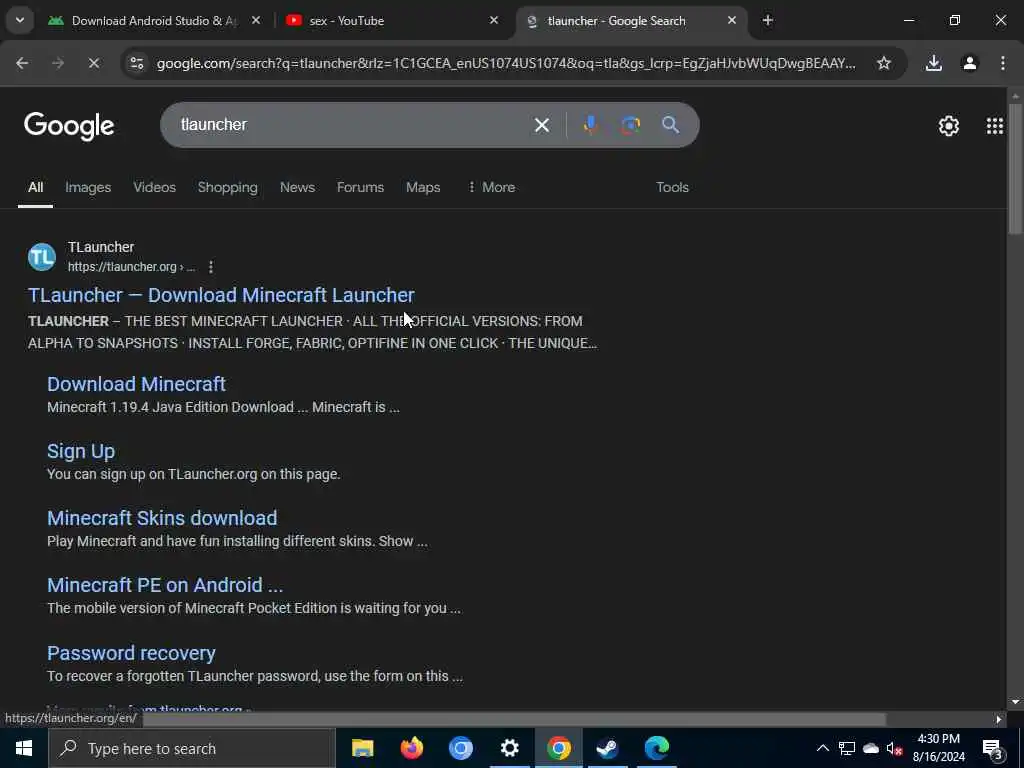This screenshot has width=1024, height=768.
Task: Open TLauncher — Download Minecraft Launcher link
Action: [x=221, y=295]
